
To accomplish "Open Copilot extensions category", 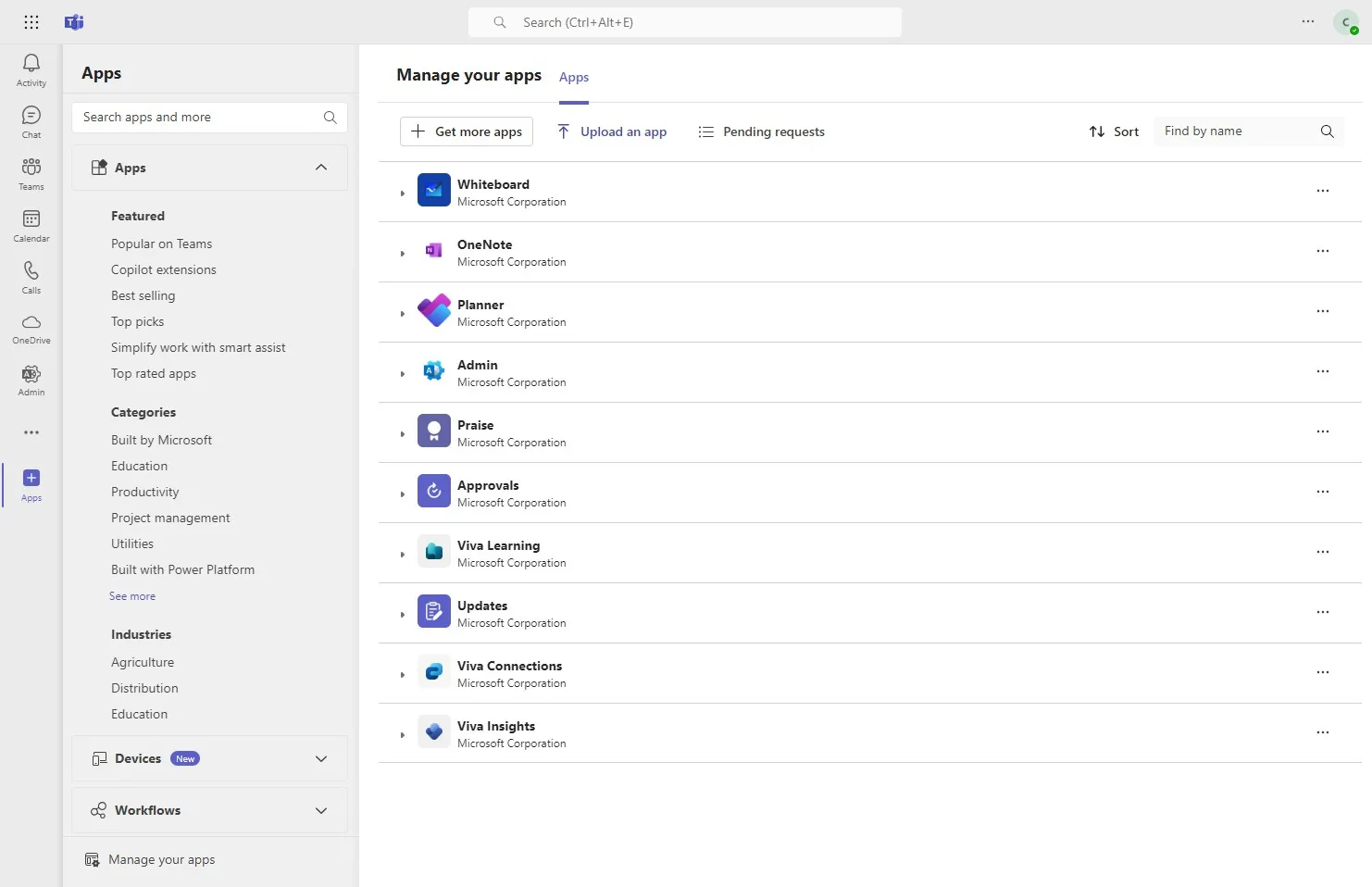I will click(164, 269).
